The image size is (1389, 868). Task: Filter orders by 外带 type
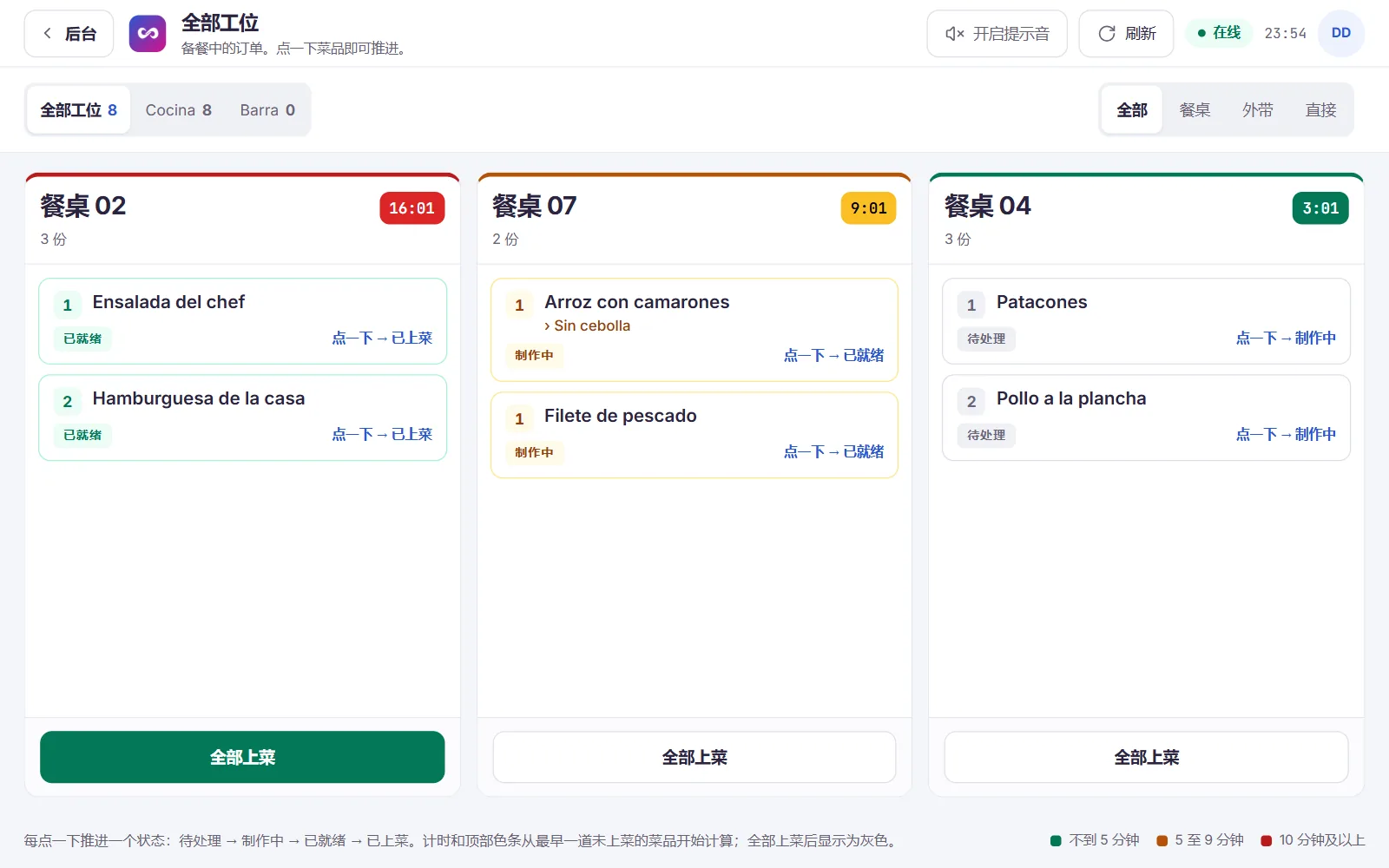(x=1257, y=110)
